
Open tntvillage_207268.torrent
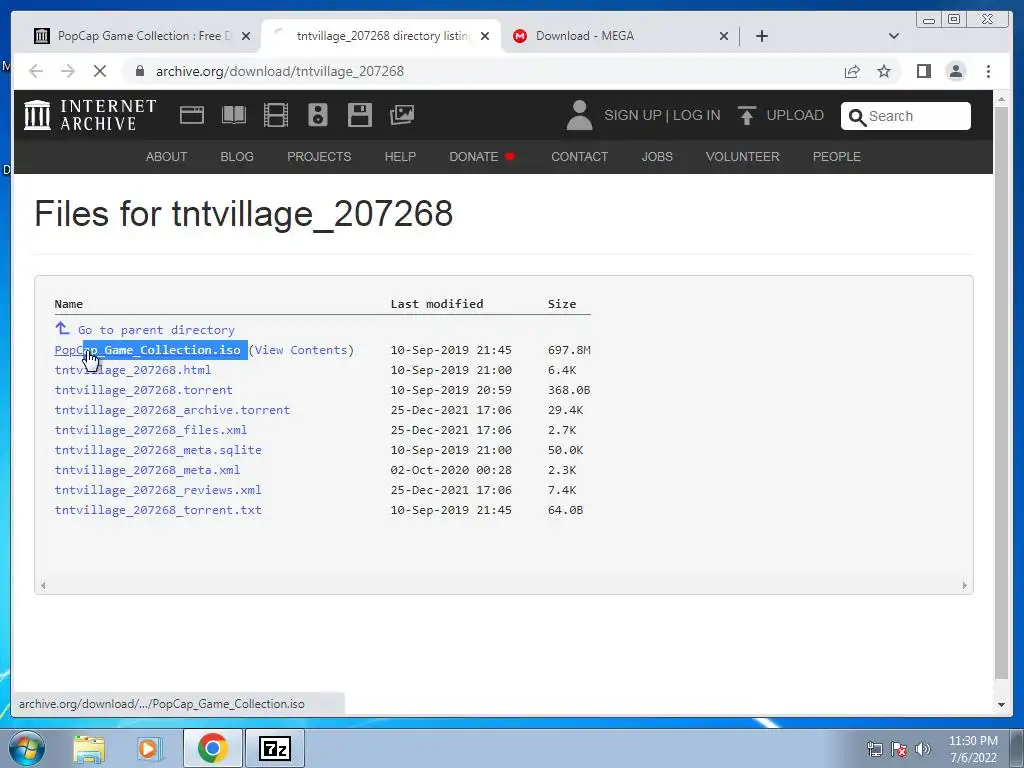click(x=144, y=390)
